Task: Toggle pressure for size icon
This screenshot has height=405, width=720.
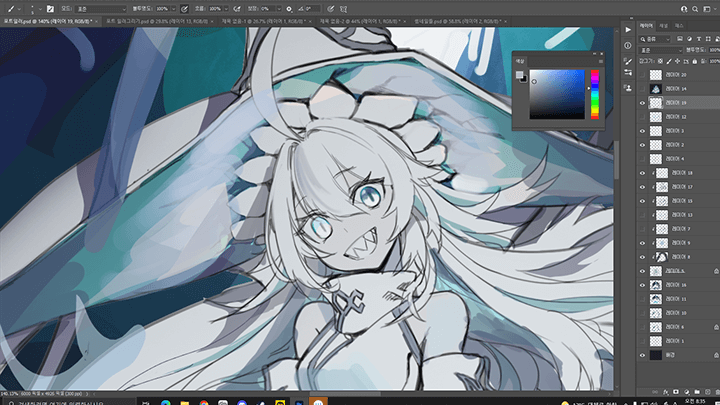Action: coord(331,9)
